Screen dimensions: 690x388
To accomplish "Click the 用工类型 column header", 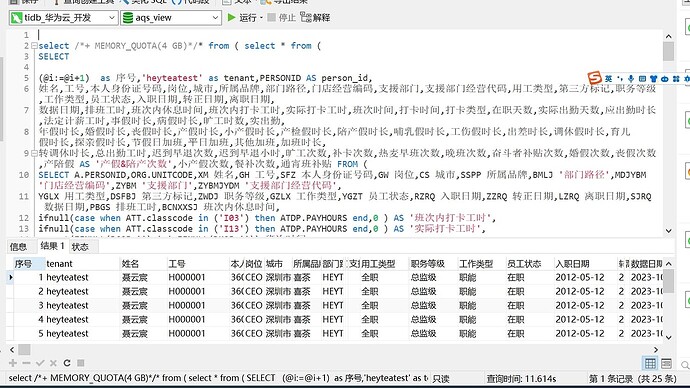I will 384,264.
